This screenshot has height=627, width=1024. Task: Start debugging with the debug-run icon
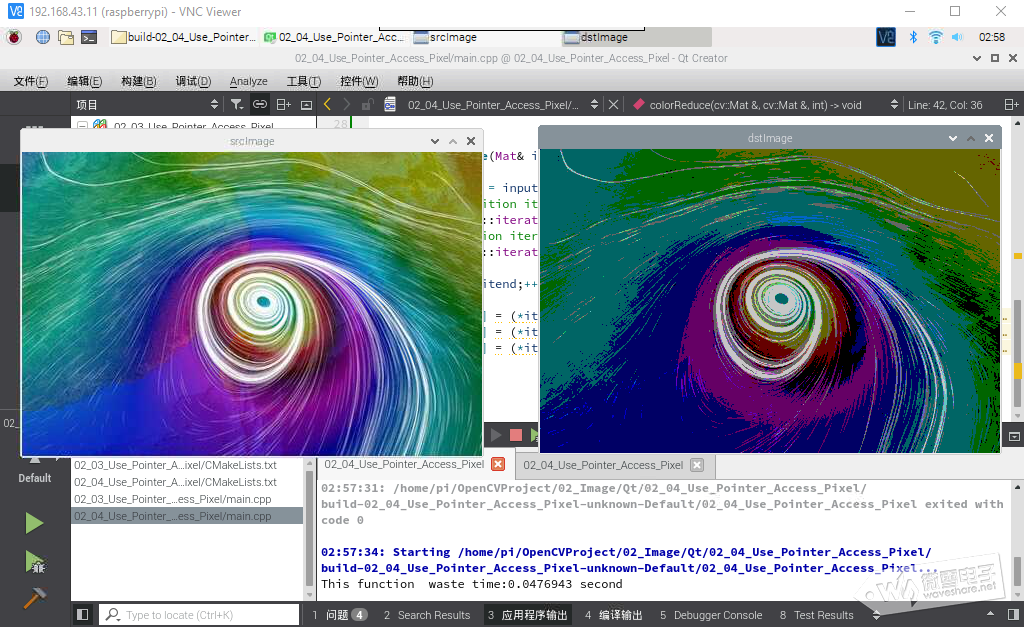coord(34,562)
